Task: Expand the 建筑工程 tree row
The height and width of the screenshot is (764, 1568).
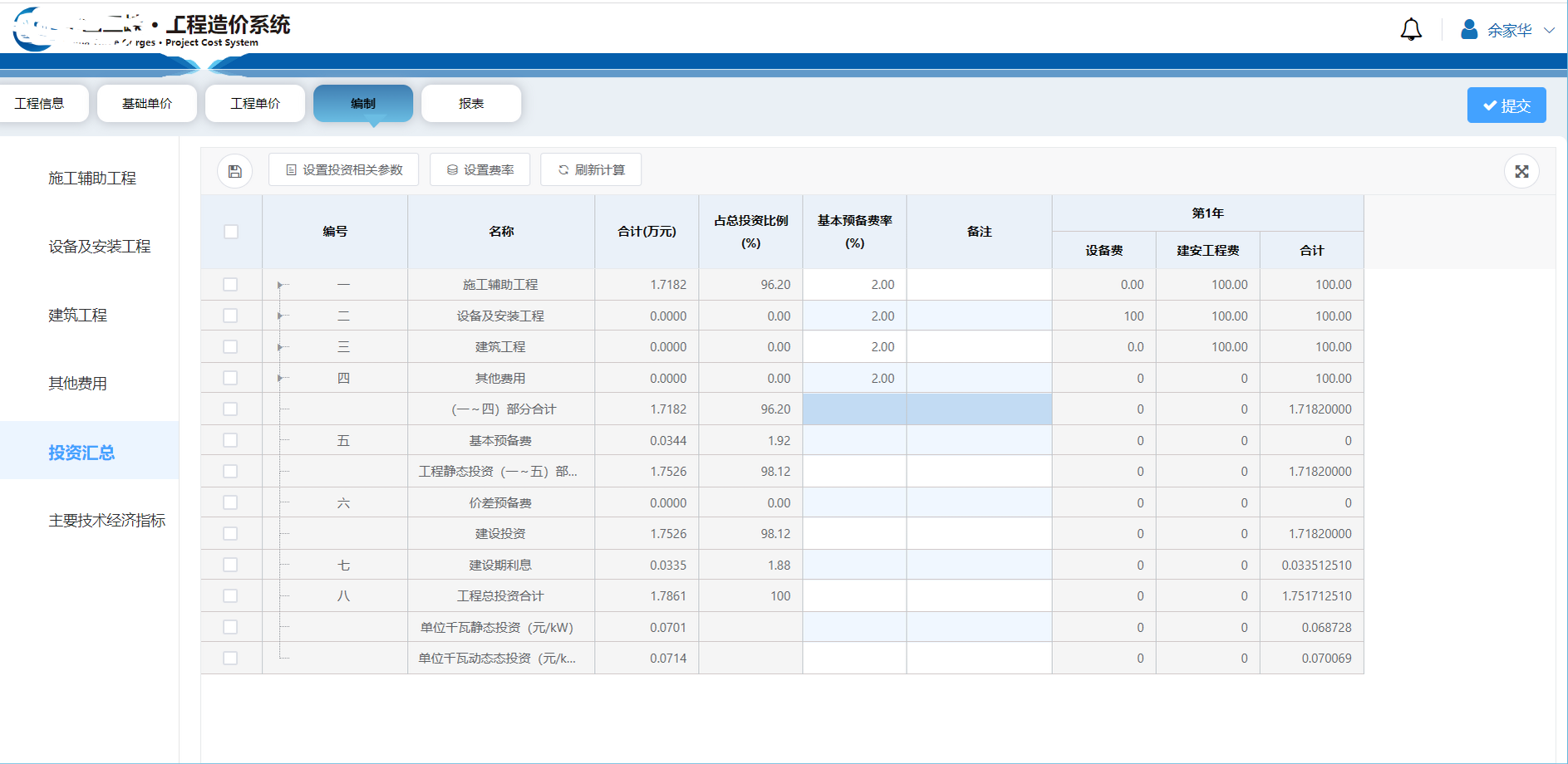Action: pos(280,347)
